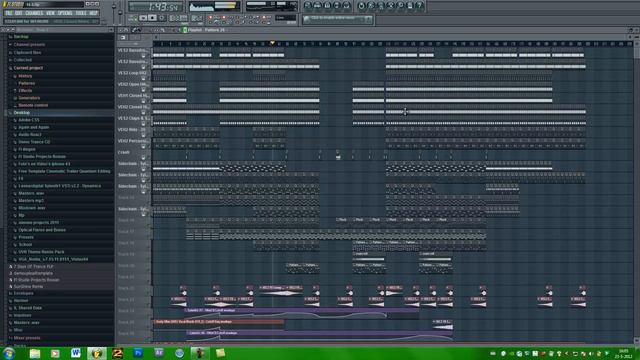Screen dimensions: 640x360
Task: Select the Godly filter Cutoff freq envelope clip
Action: tap(218, 322)
